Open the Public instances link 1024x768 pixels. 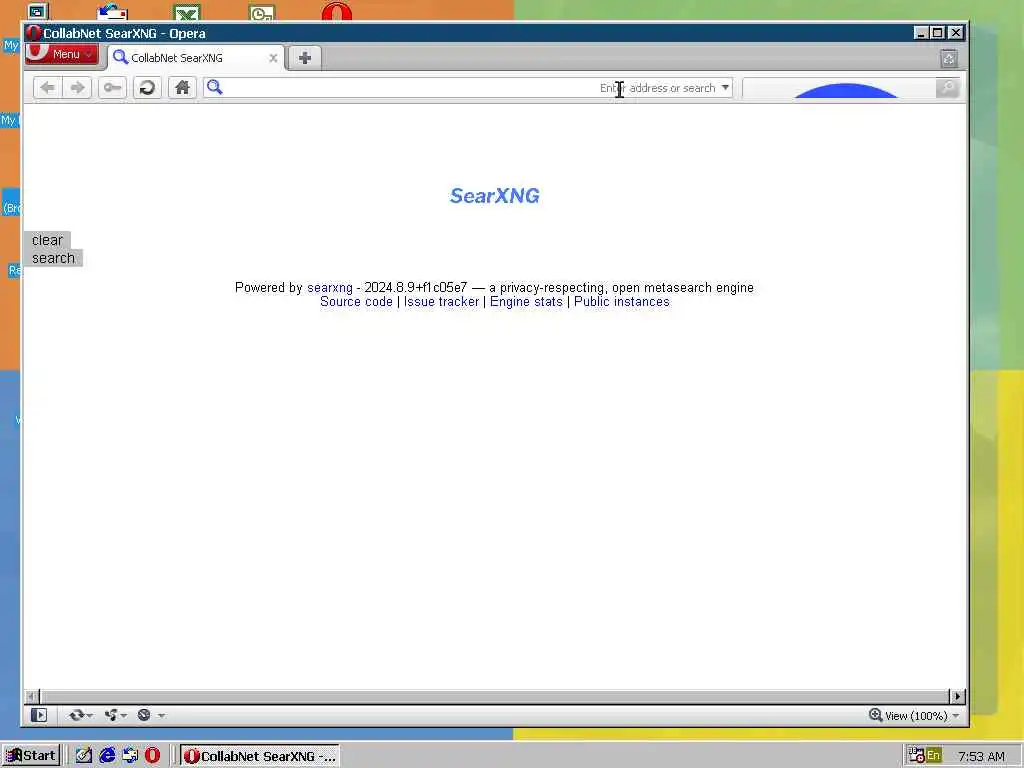pos(622,302)
